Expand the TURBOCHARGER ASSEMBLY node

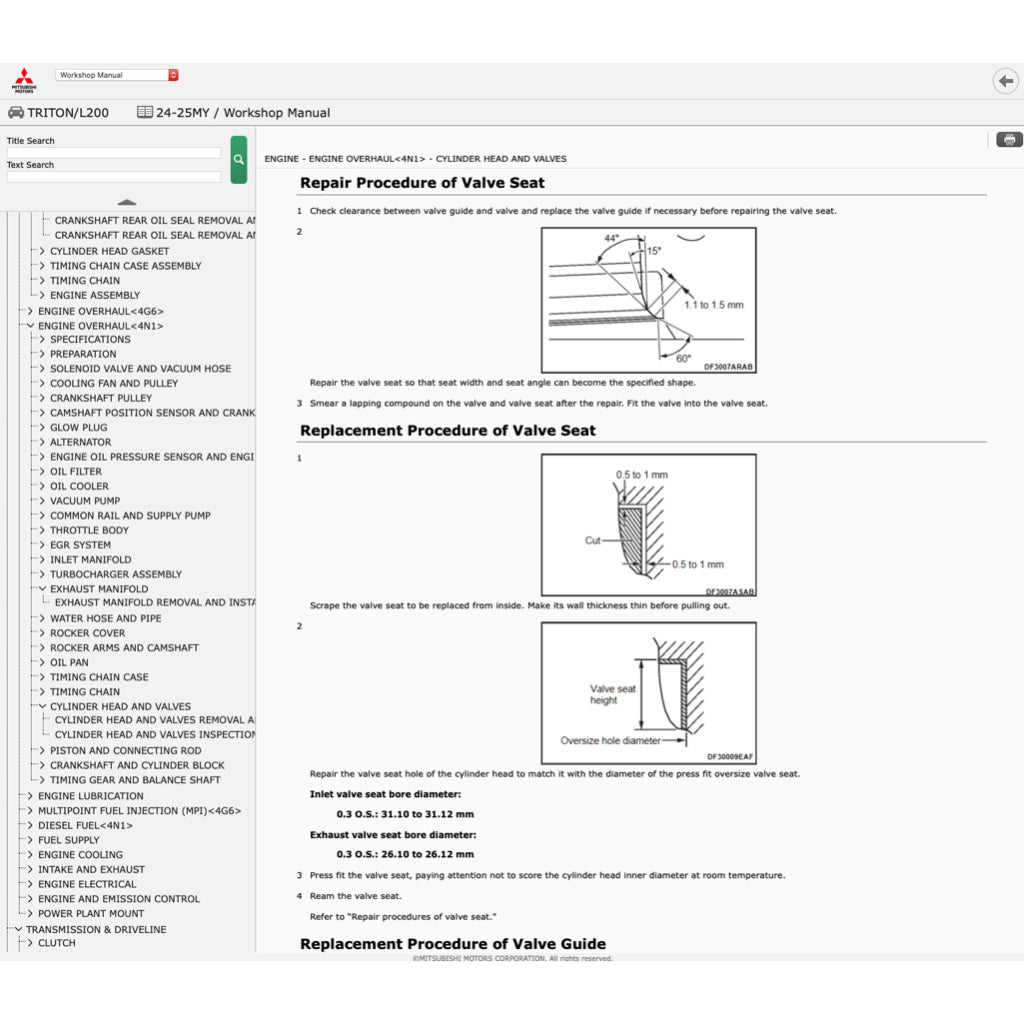42,575
